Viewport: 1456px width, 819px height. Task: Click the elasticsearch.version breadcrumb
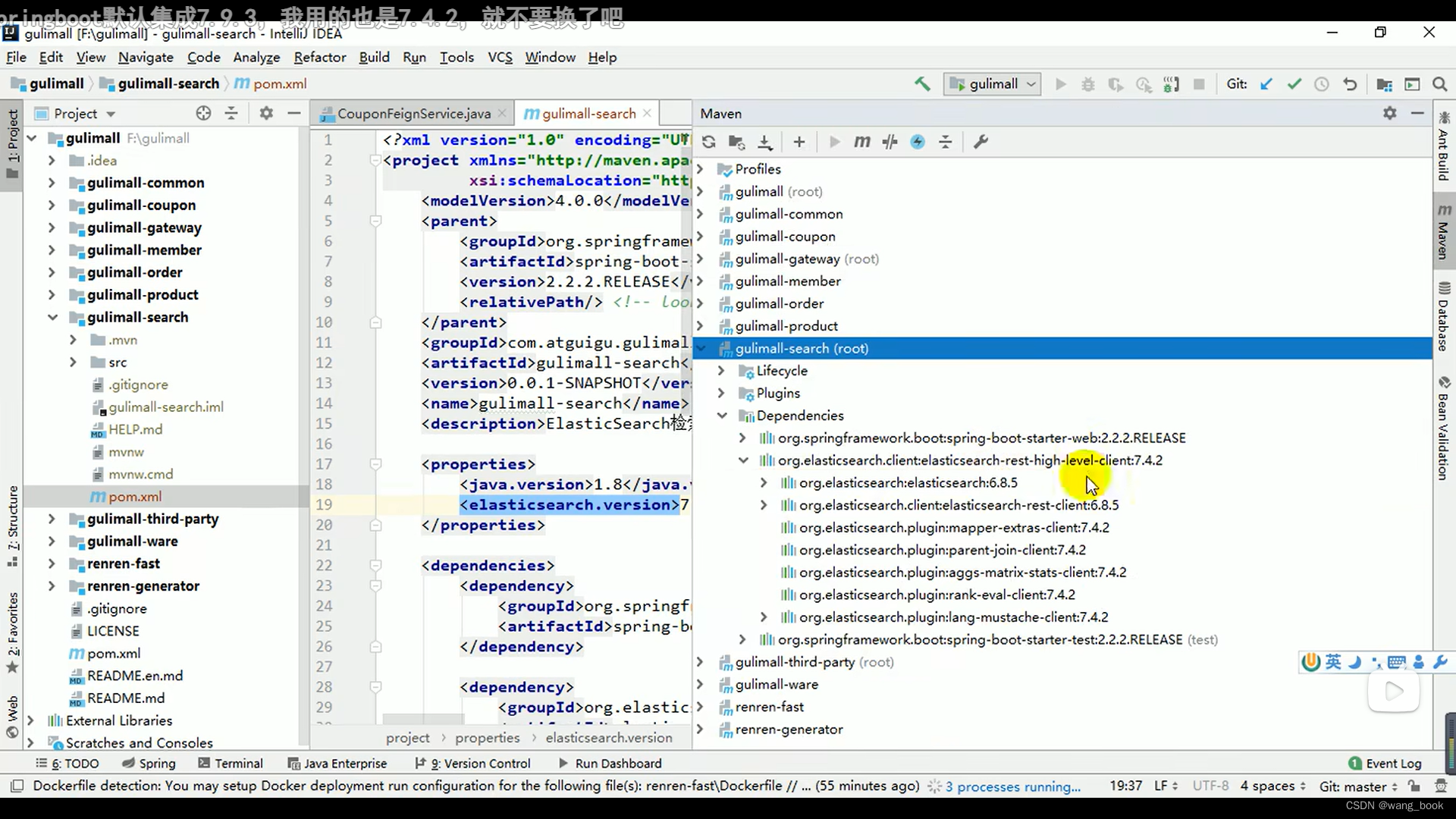[608, 738]
